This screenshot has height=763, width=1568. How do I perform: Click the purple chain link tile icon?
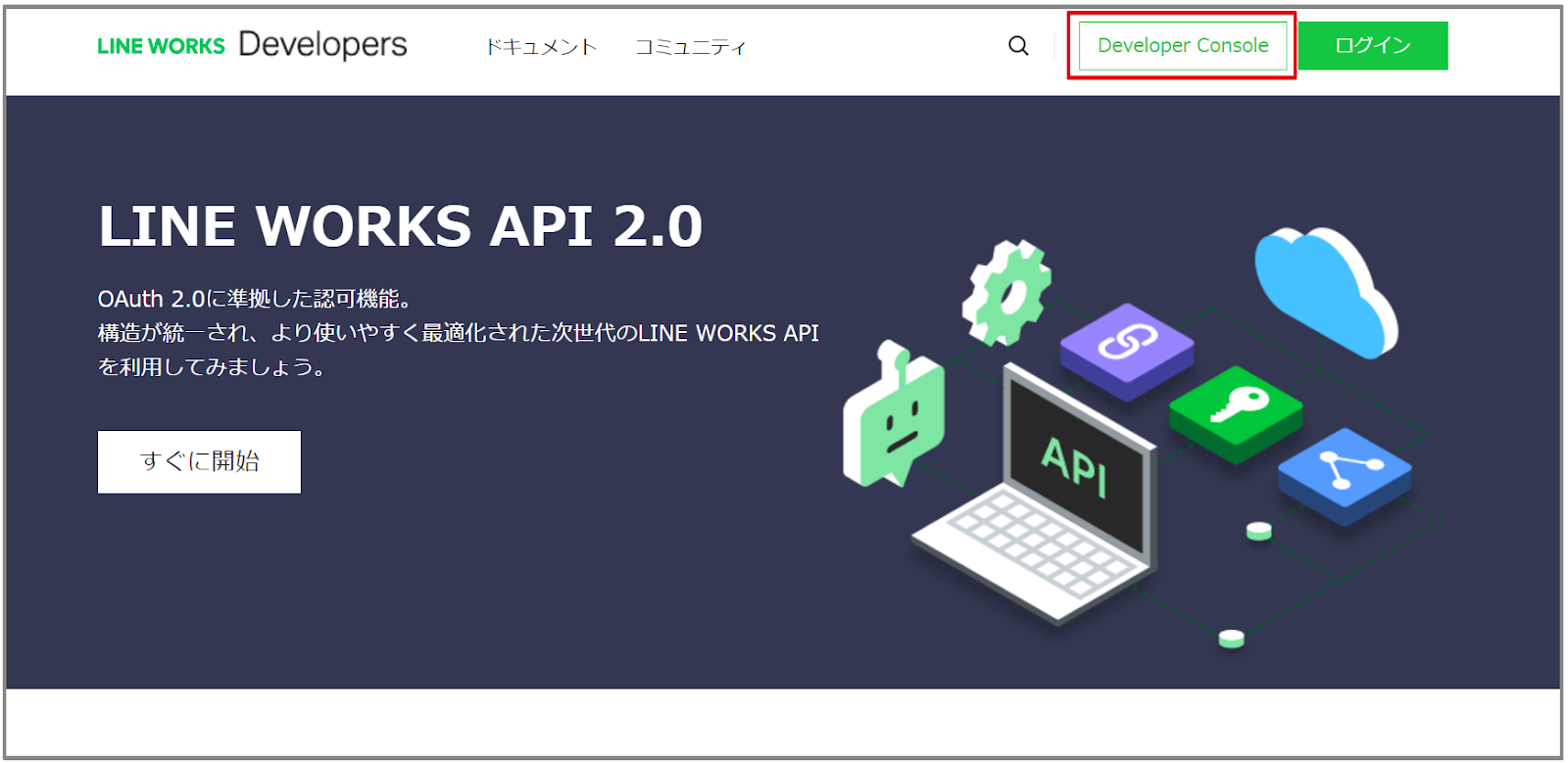[1127, 351]
